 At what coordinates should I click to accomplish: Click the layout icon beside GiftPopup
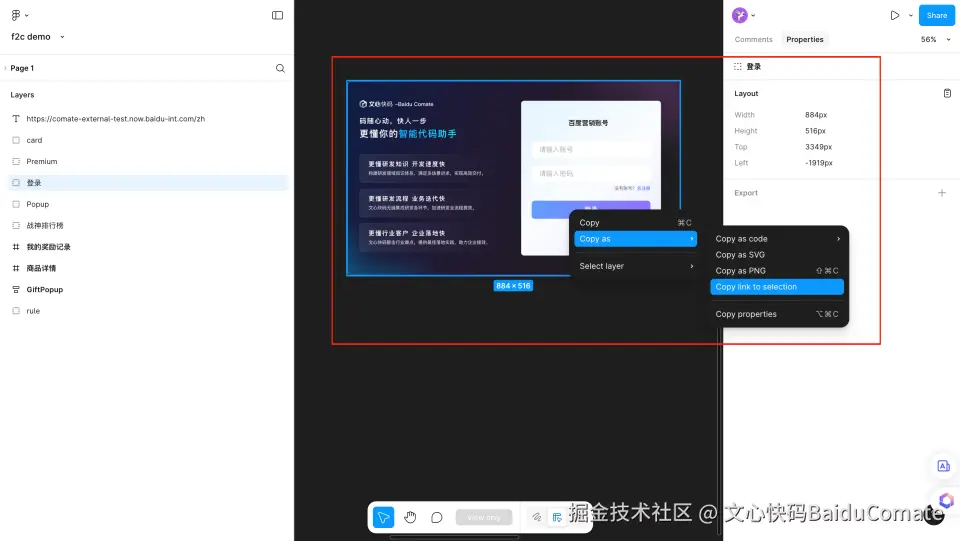click(16, 289)
